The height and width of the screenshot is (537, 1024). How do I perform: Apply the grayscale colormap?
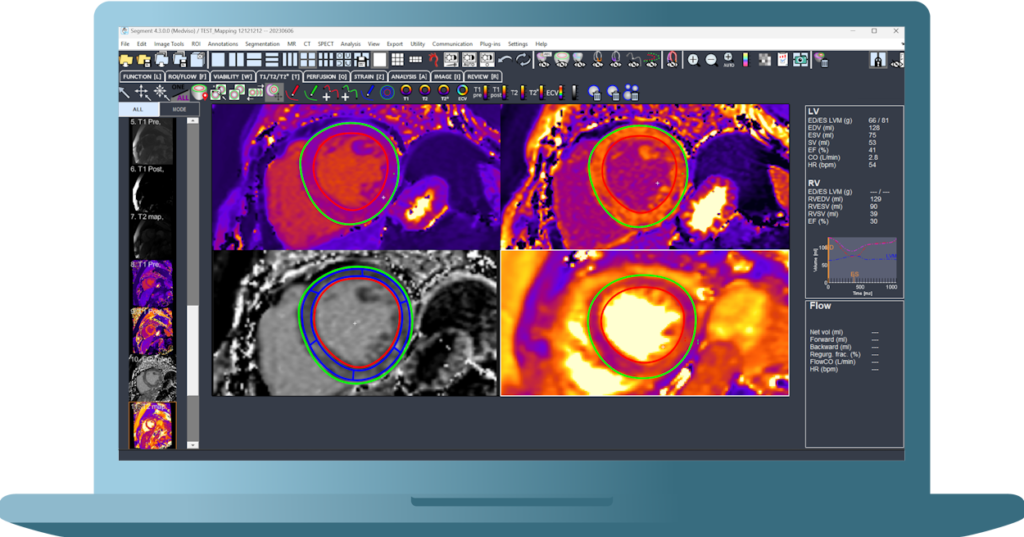[x=574, y=92]
